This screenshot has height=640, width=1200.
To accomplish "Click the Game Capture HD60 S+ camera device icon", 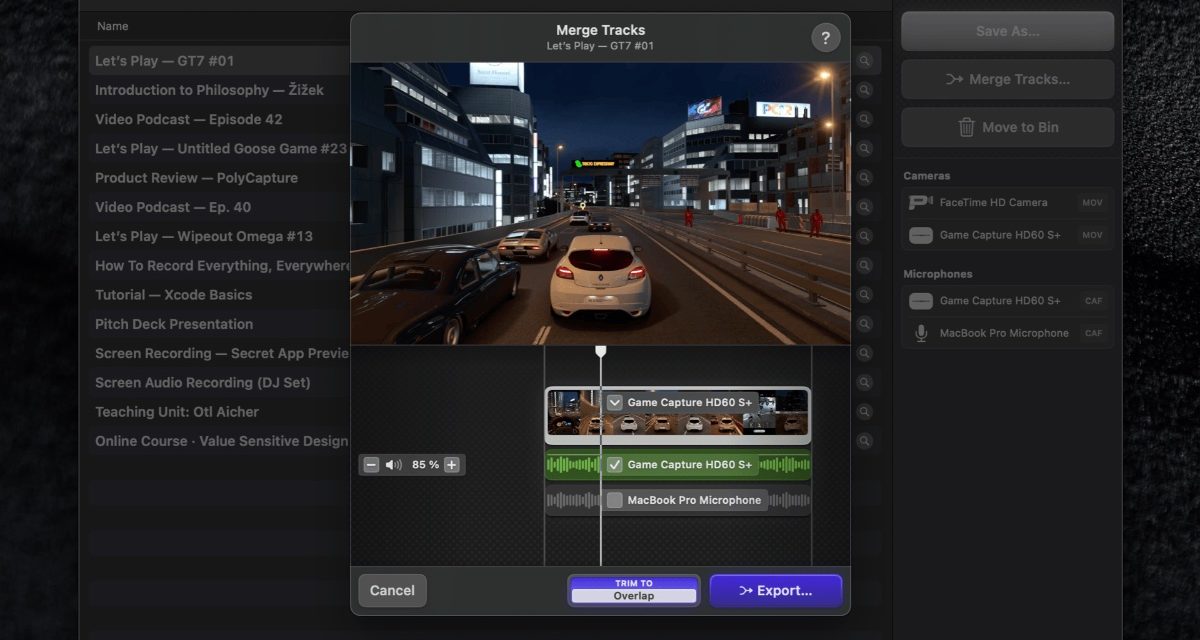I will pyautogui.click(x=920, y=236).
